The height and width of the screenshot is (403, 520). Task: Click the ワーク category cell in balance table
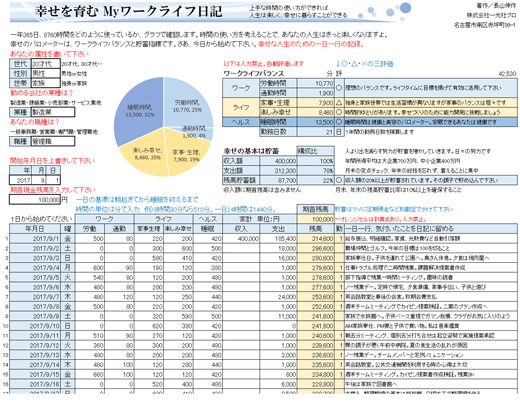(241, 88)
